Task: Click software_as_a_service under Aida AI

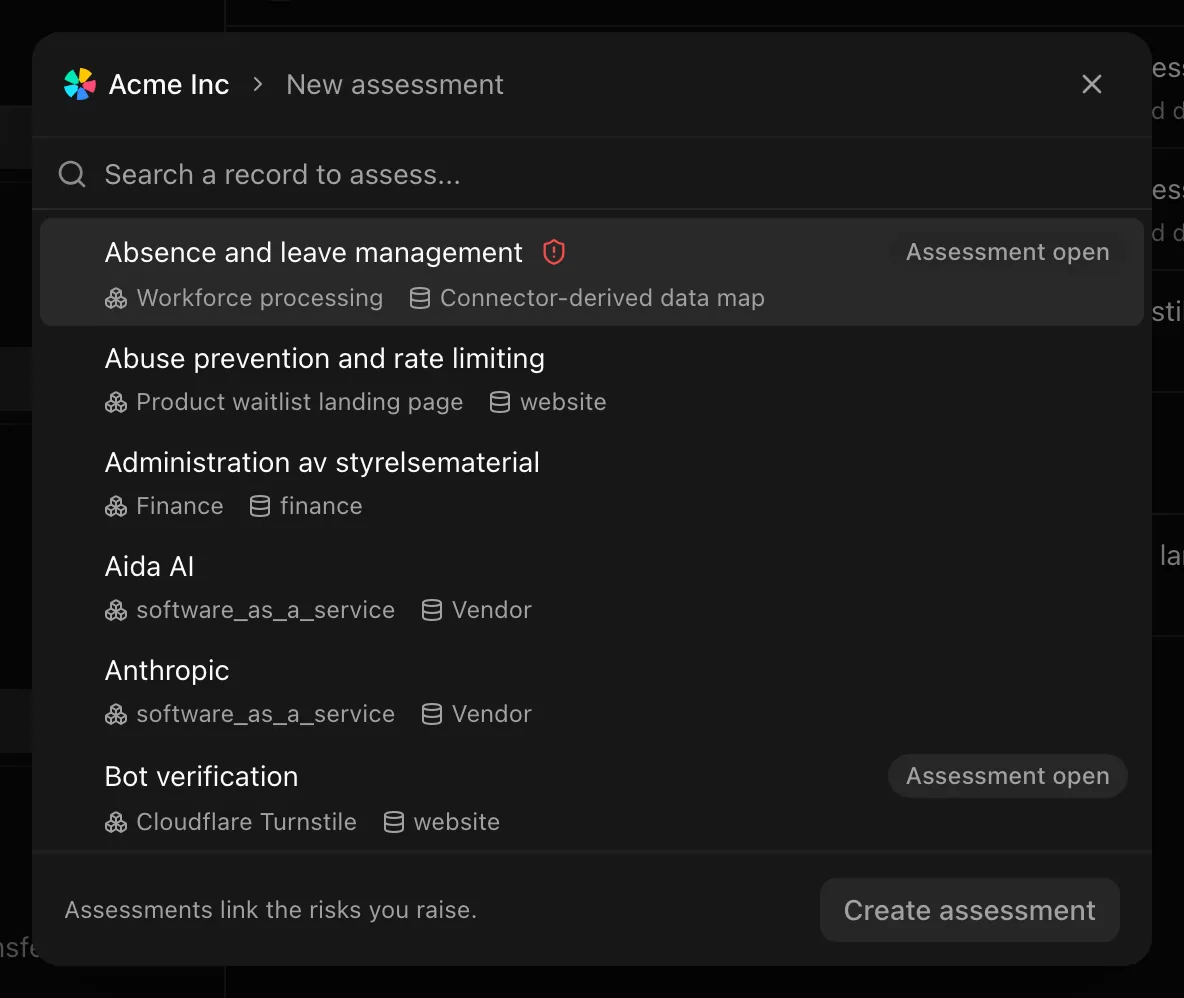Action: click(x=266, y=611)
